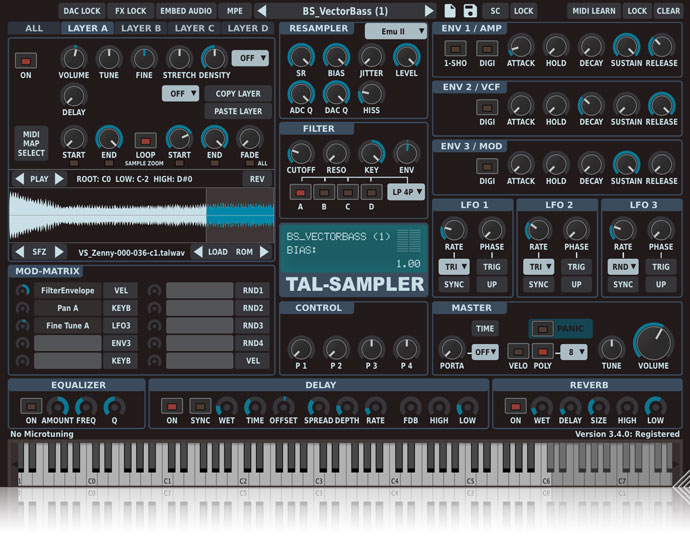Click the new preset file icon
Screen dimensions: 690x537
pos(449,10)
